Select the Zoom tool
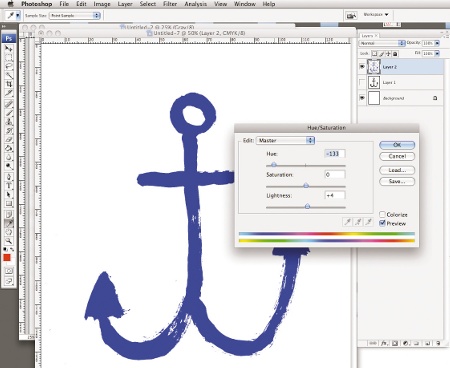Screen dimensions: 450x368 (x=8, y=241)
